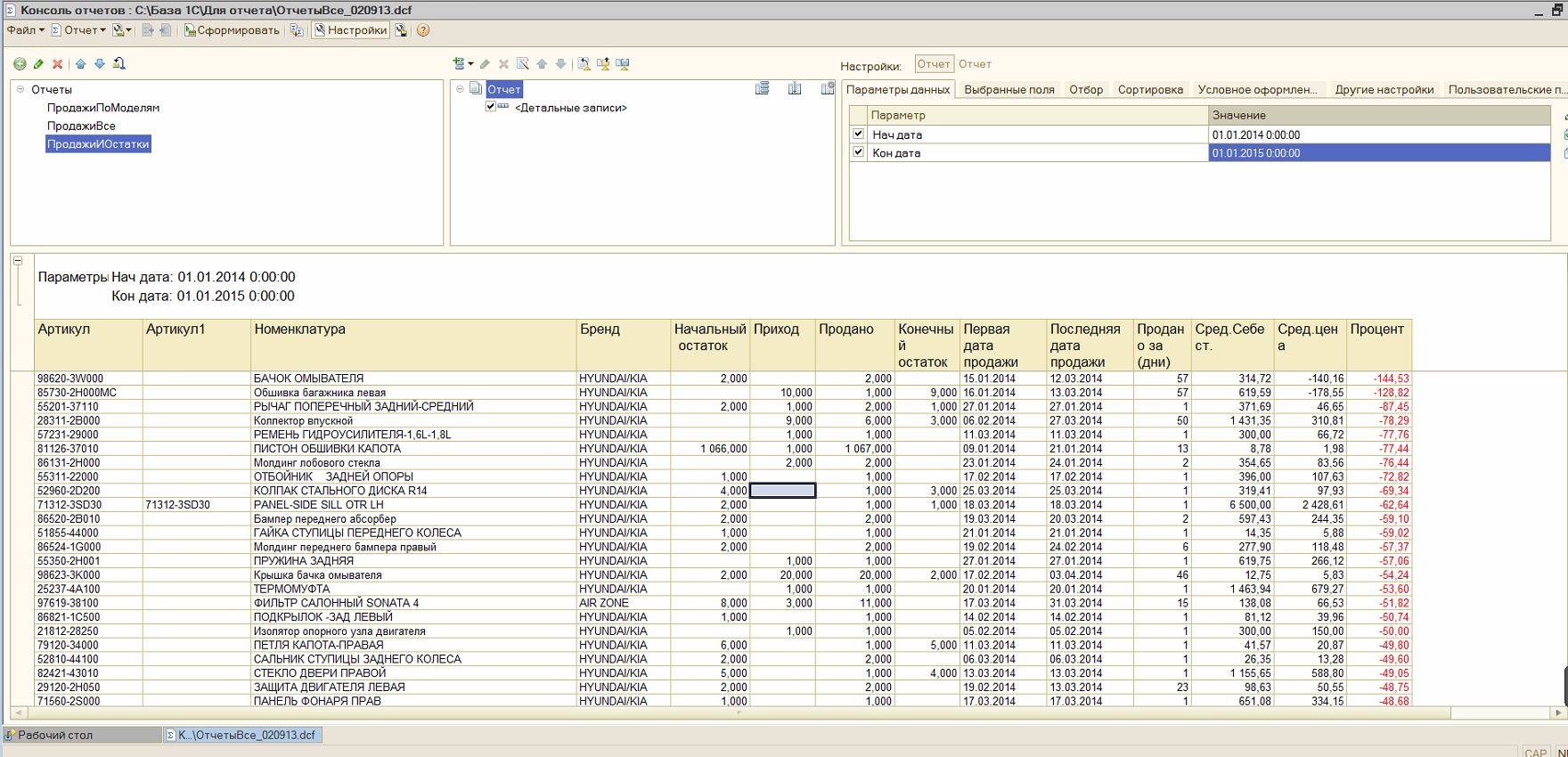Viewport: 1568px width, 757px height.
Task: Open the help question mark icon
Action: [423, 30]
